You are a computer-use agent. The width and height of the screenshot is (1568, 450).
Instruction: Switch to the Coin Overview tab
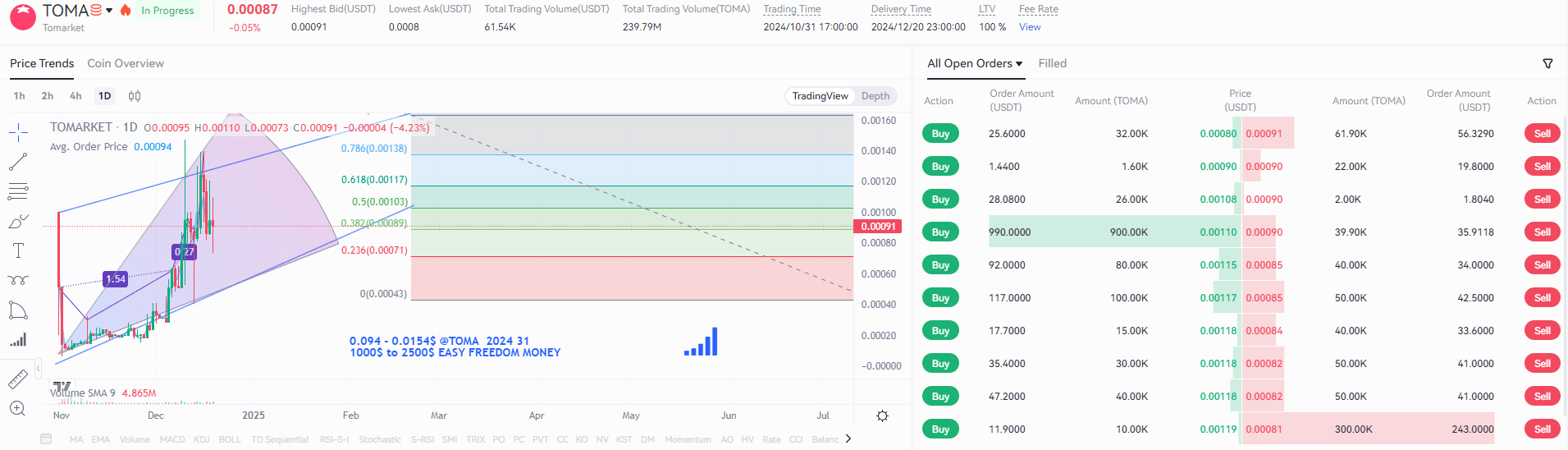pyautogui.click(x=126, y=63)
